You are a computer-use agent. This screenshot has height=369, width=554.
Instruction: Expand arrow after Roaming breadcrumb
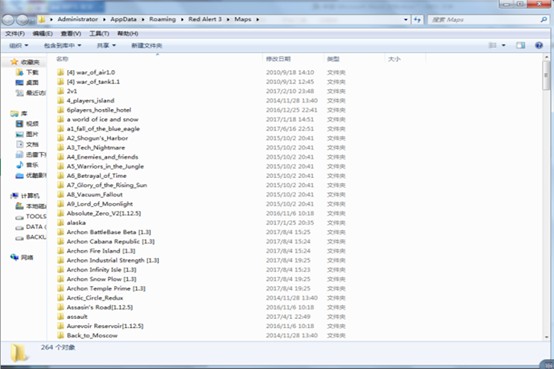182,19
